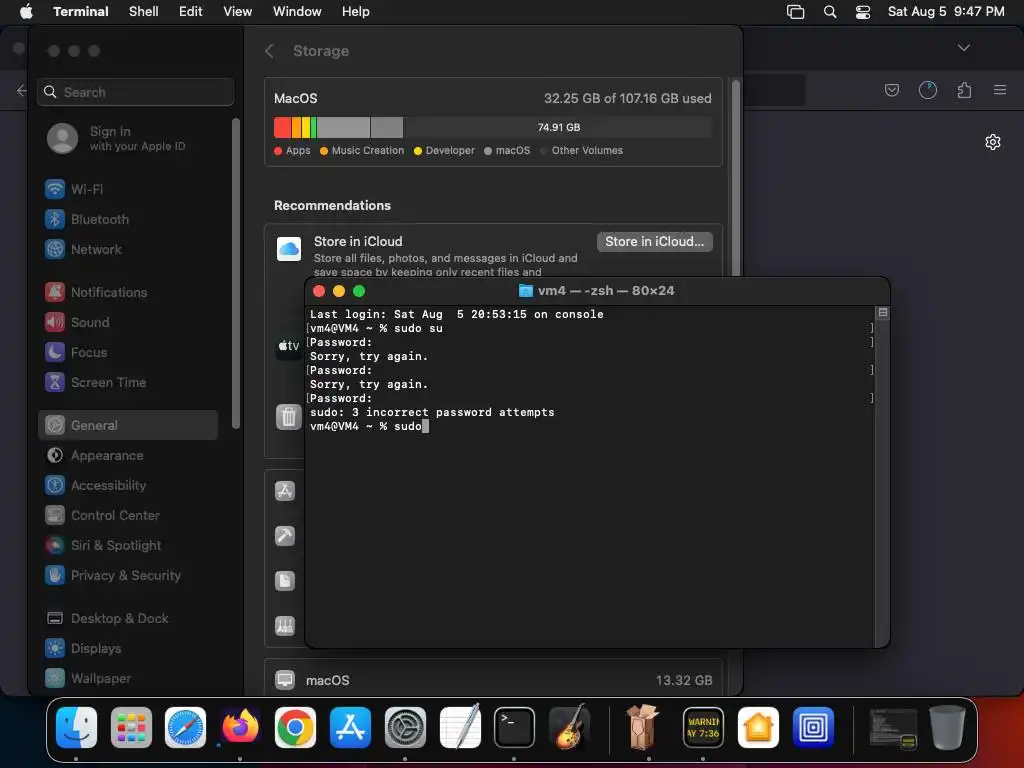Image resolution: width=1024 pixels, height=768 pixels.
Task: Open Siri & Spotlight settings
Action: (x=103, y=546)
